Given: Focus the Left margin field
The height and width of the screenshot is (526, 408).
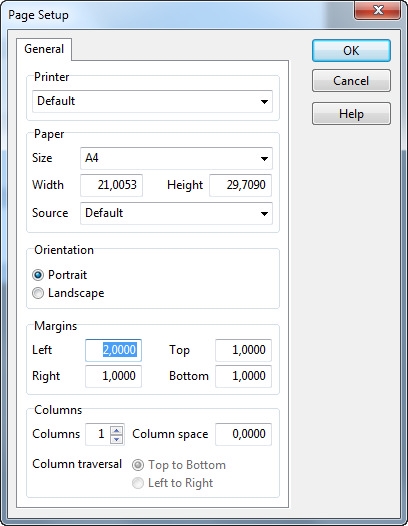Looking at the screenshot, I should (x=113, y=350).
